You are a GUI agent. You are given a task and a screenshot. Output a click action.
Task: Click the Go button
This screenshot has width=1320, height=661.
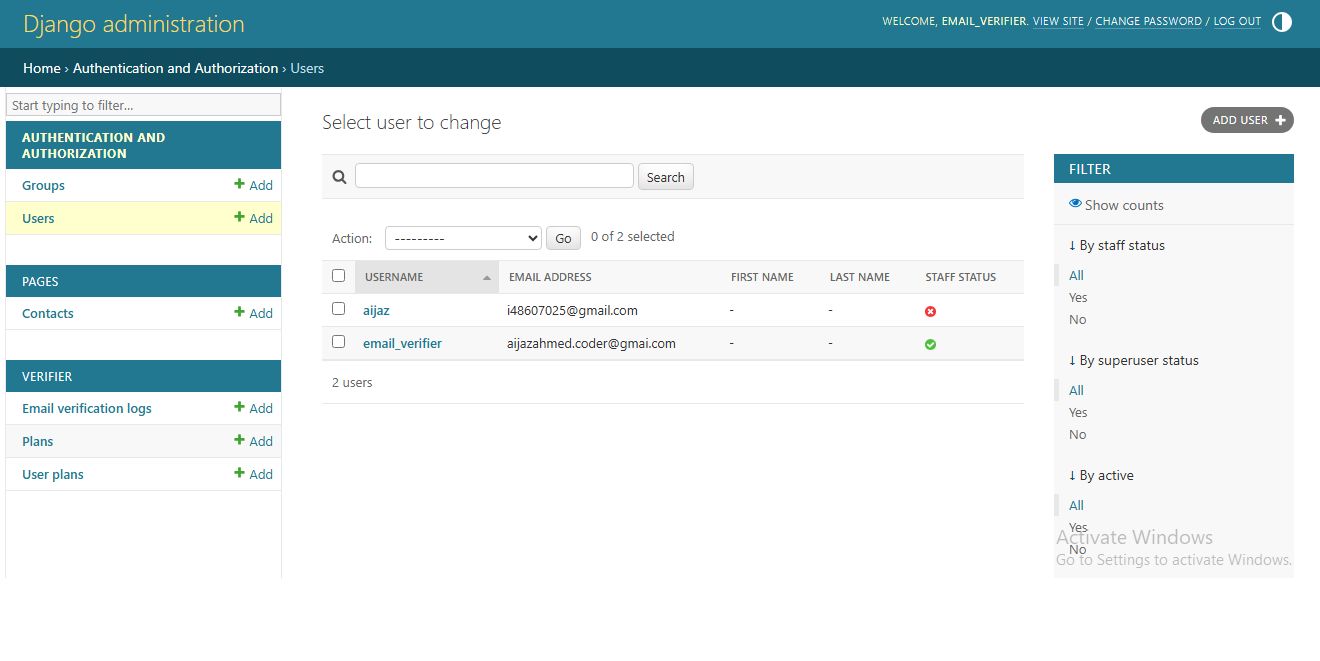[x=563, y=238]
